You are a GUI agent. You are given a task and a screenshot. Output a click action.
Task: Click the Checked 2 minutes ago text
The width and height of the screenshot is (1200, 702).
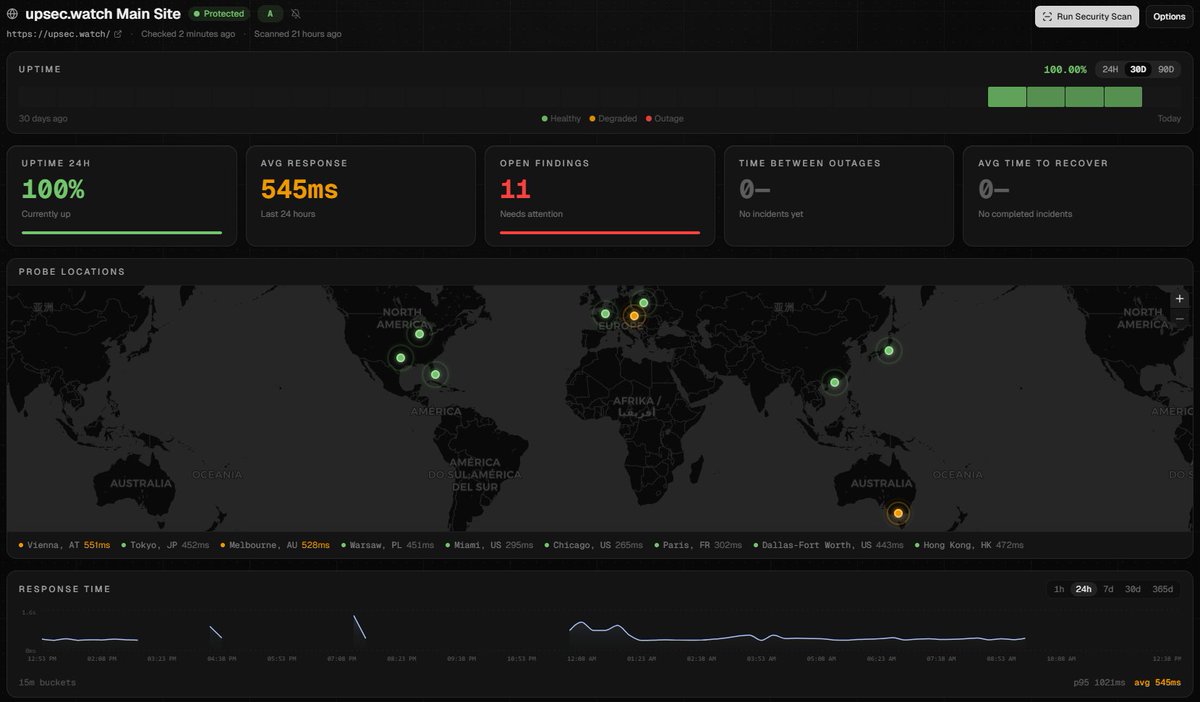pyautogui.click(x=188, y=34)
